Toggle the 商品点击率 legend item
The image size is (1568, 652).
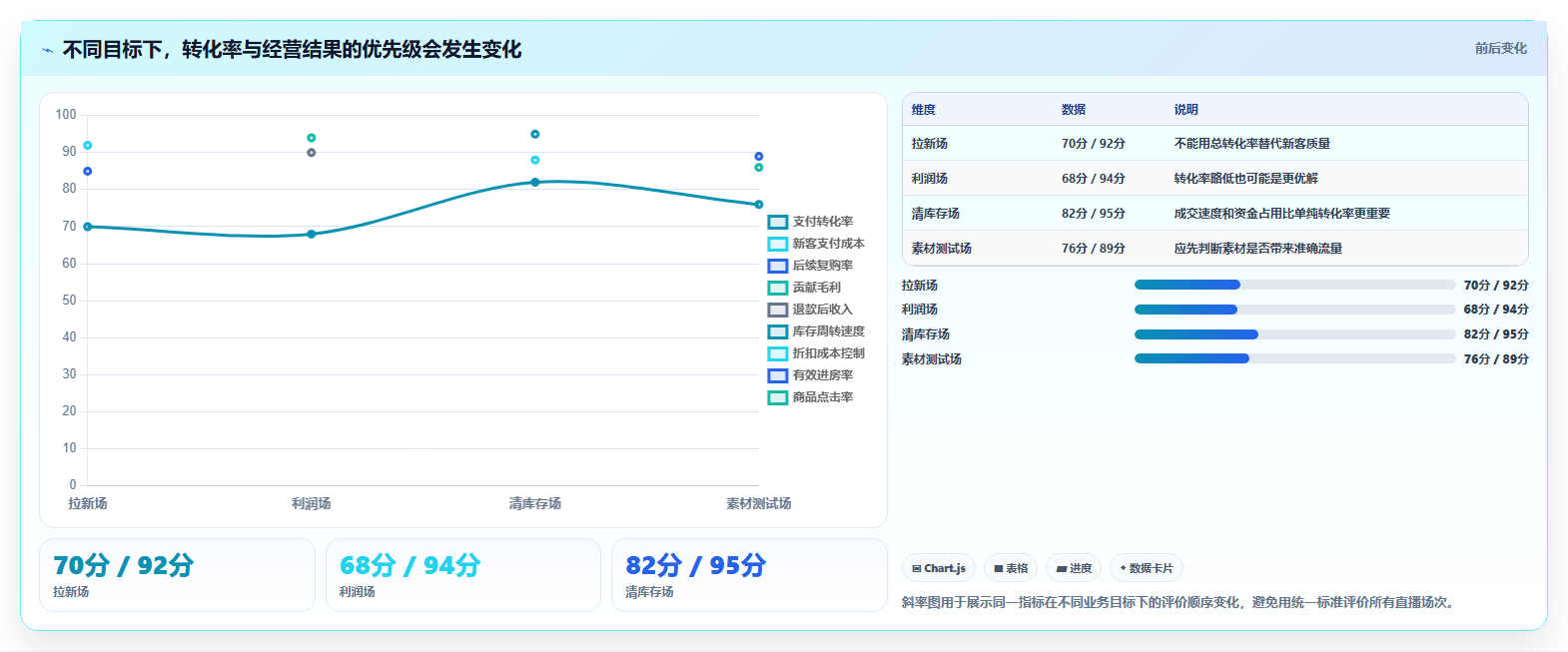coord(810,397)
